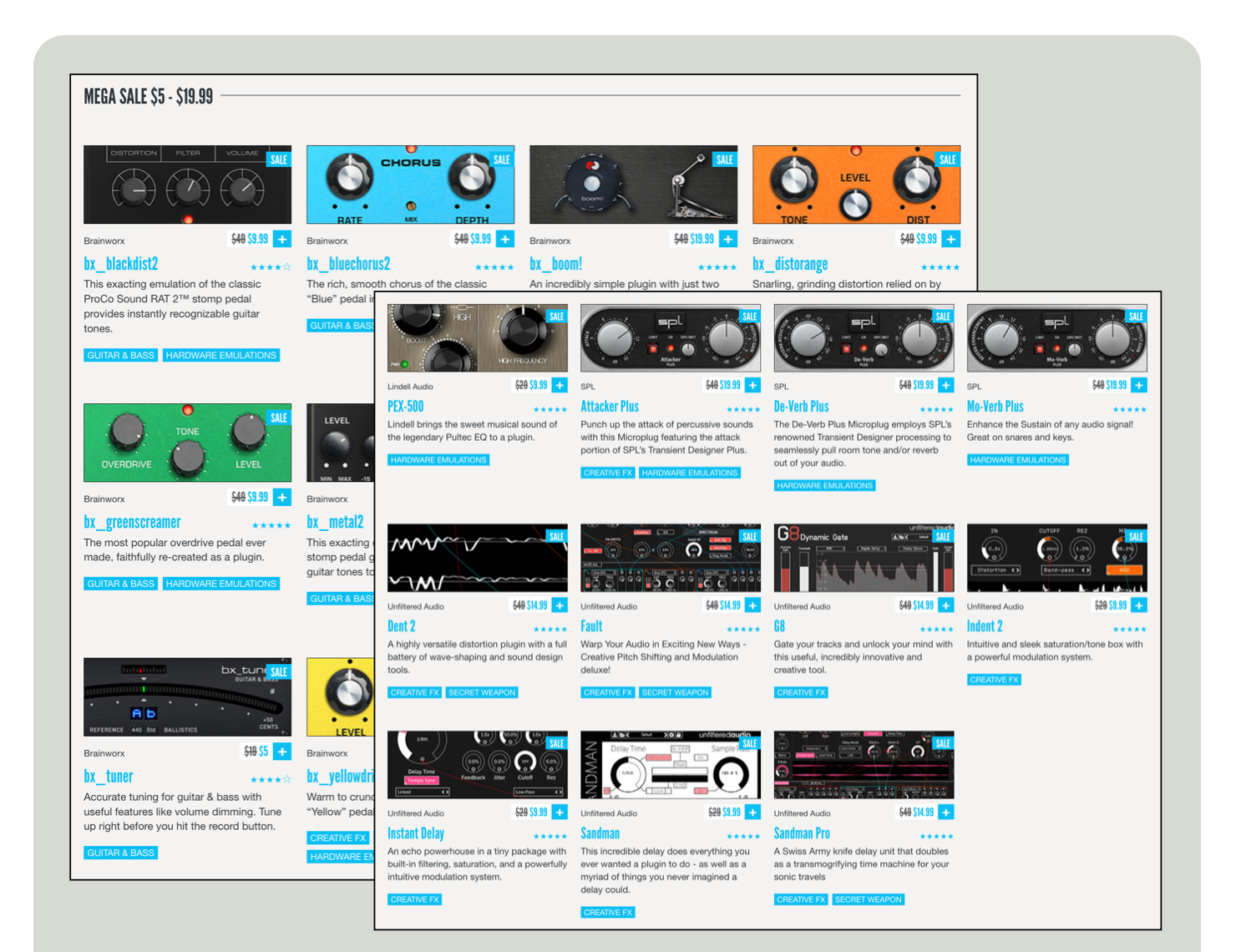Open the star rating of bx_distorange

(940, 267)
